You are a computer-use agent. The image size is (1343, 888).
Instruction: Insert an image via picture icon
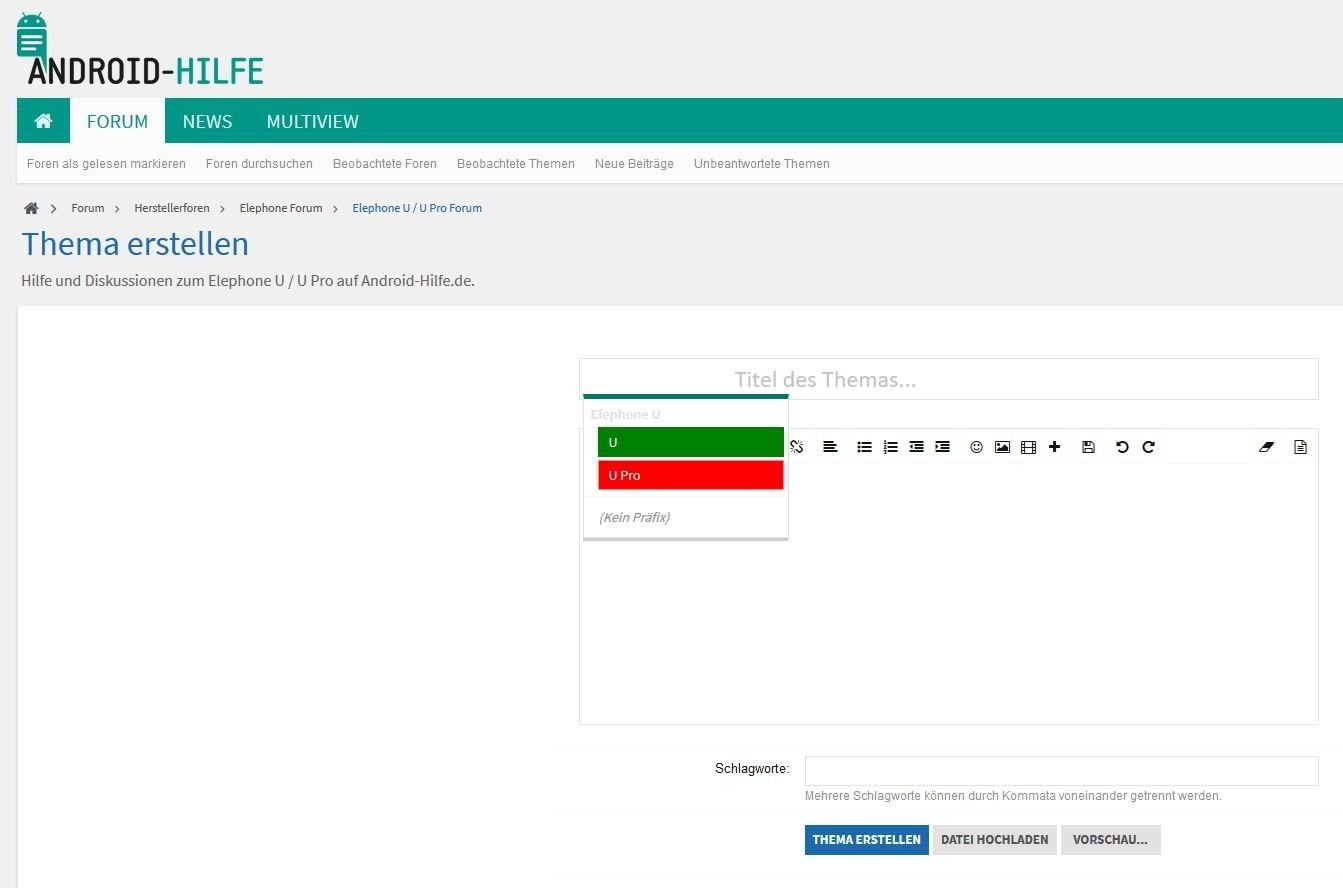tap(1002, 447)
